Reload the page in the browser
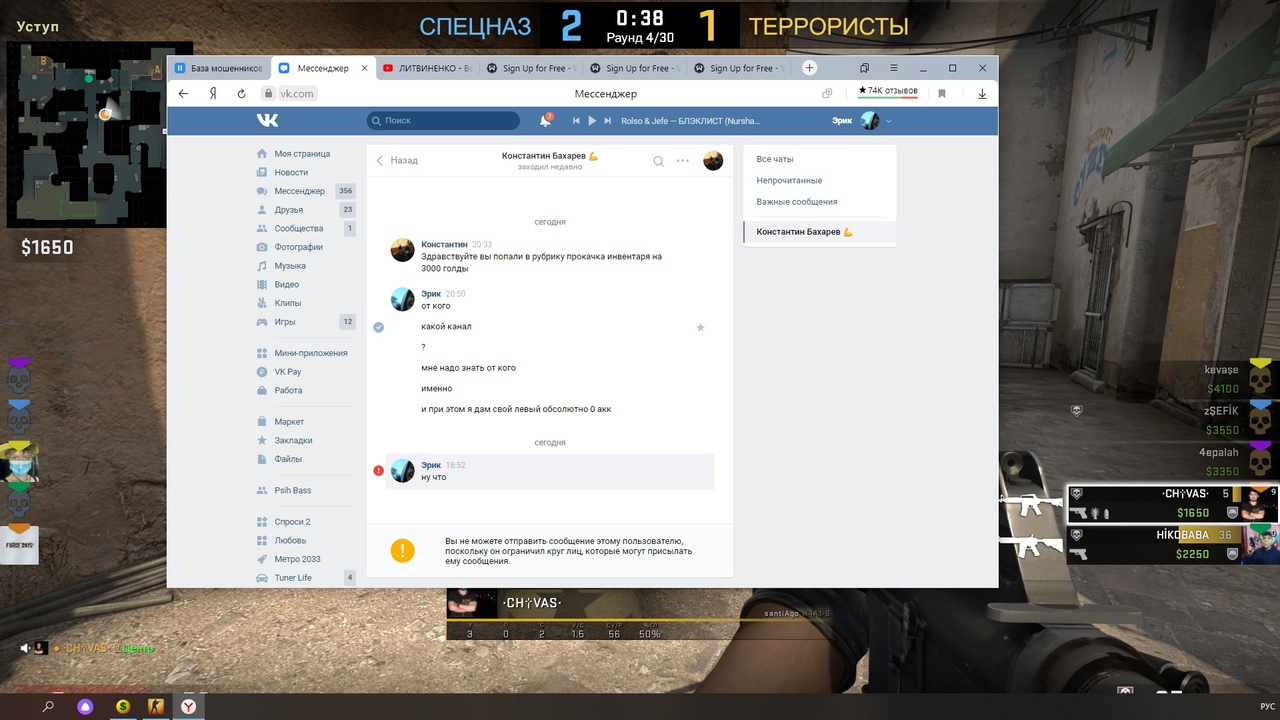 241,93
